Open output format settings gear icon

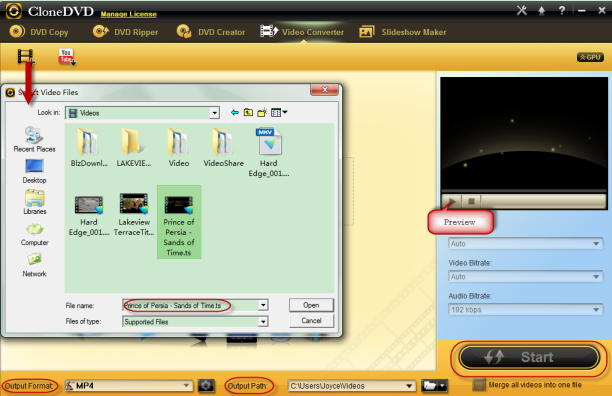tap(206, 386)
